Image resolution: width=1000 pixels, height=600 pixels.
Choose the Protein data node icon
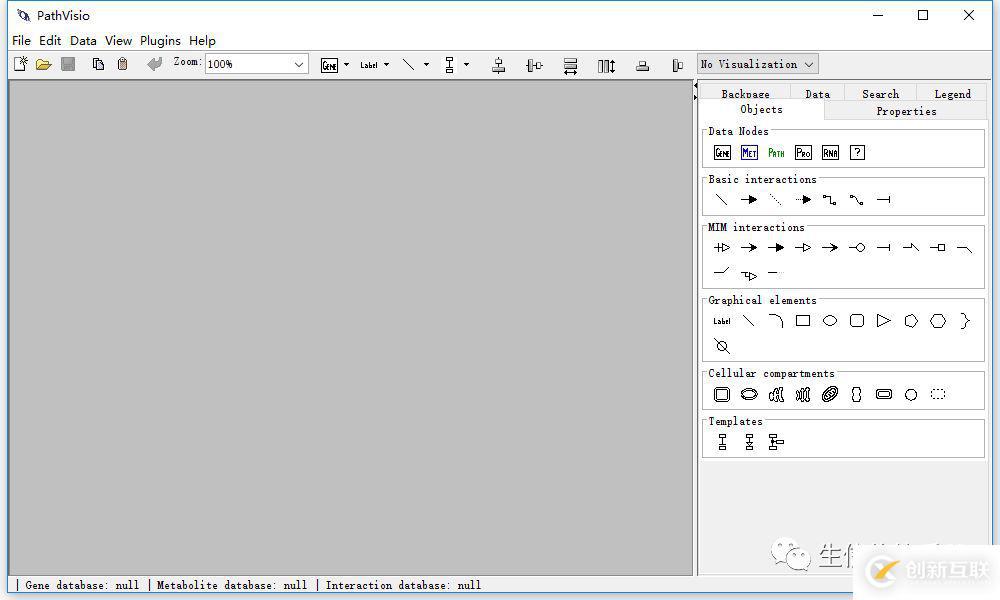pos(803,153)
